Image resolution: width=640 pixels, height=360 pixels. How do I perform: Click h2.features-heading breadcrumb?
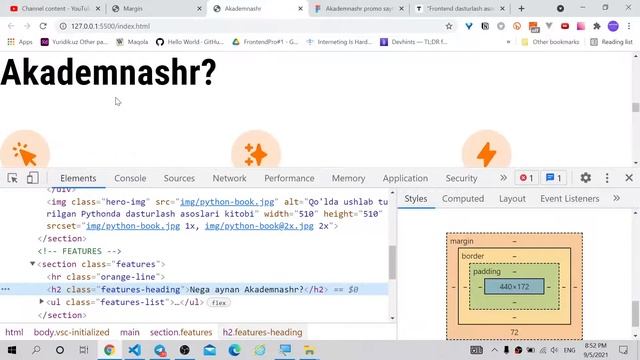262,332
